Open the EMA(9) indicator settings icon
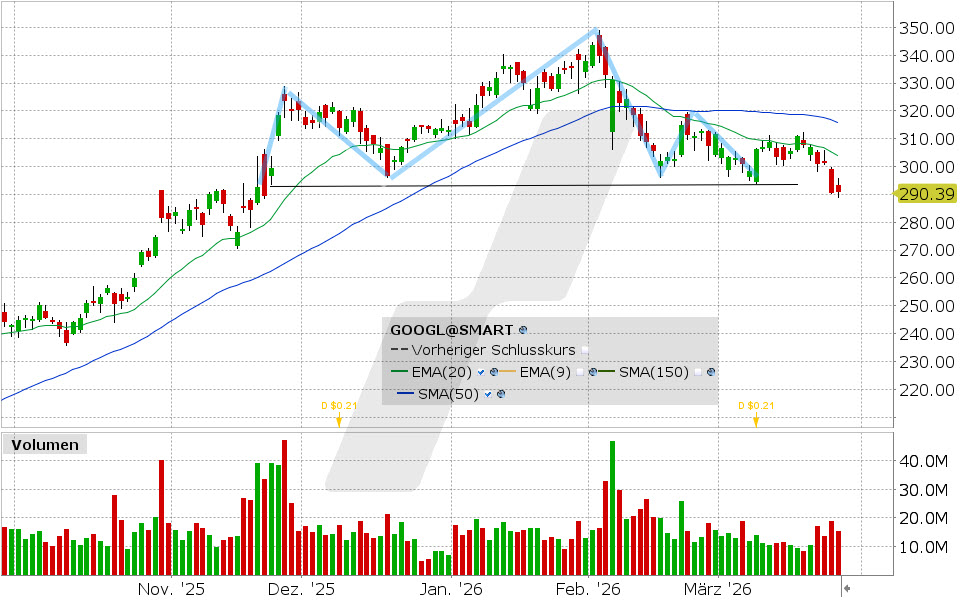Image resolution: width=960 pixels, height=600 pixels. tap(592, 373)
